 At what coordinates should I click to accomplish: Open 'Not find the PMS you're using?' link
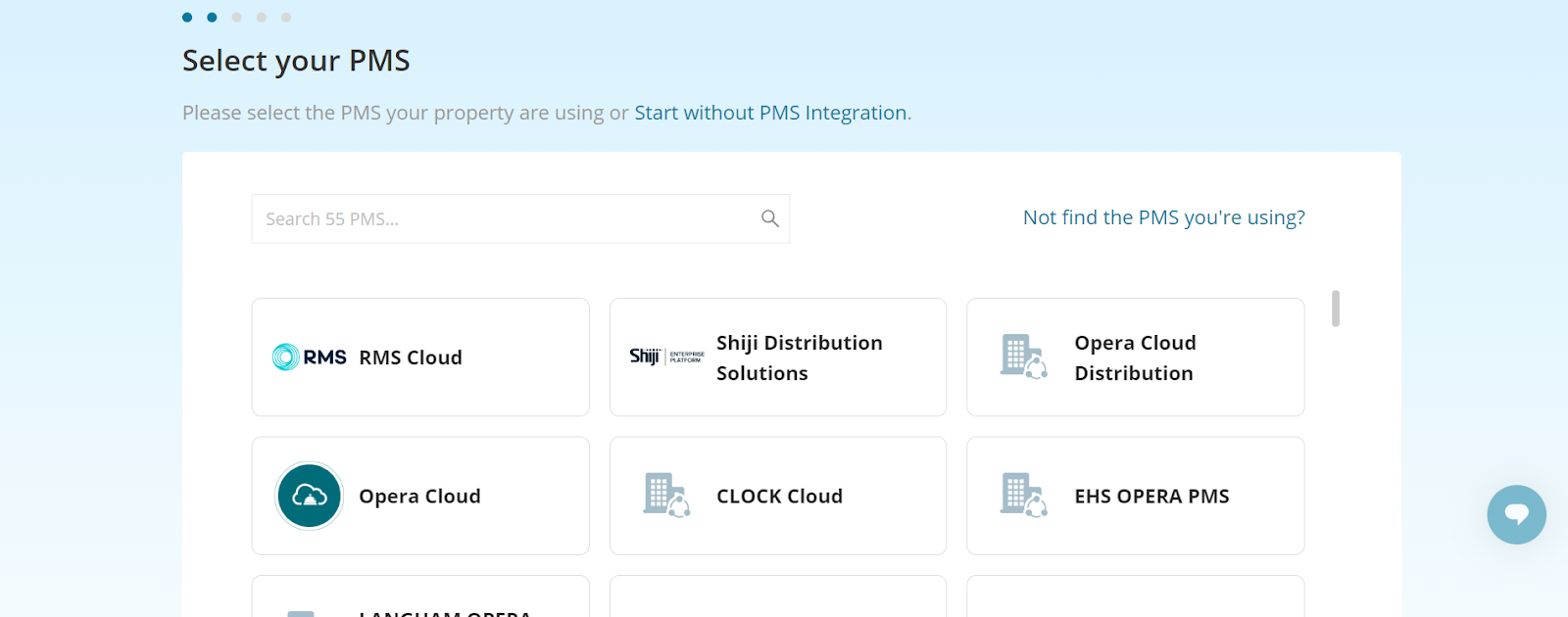click(x=1164, y=217)
